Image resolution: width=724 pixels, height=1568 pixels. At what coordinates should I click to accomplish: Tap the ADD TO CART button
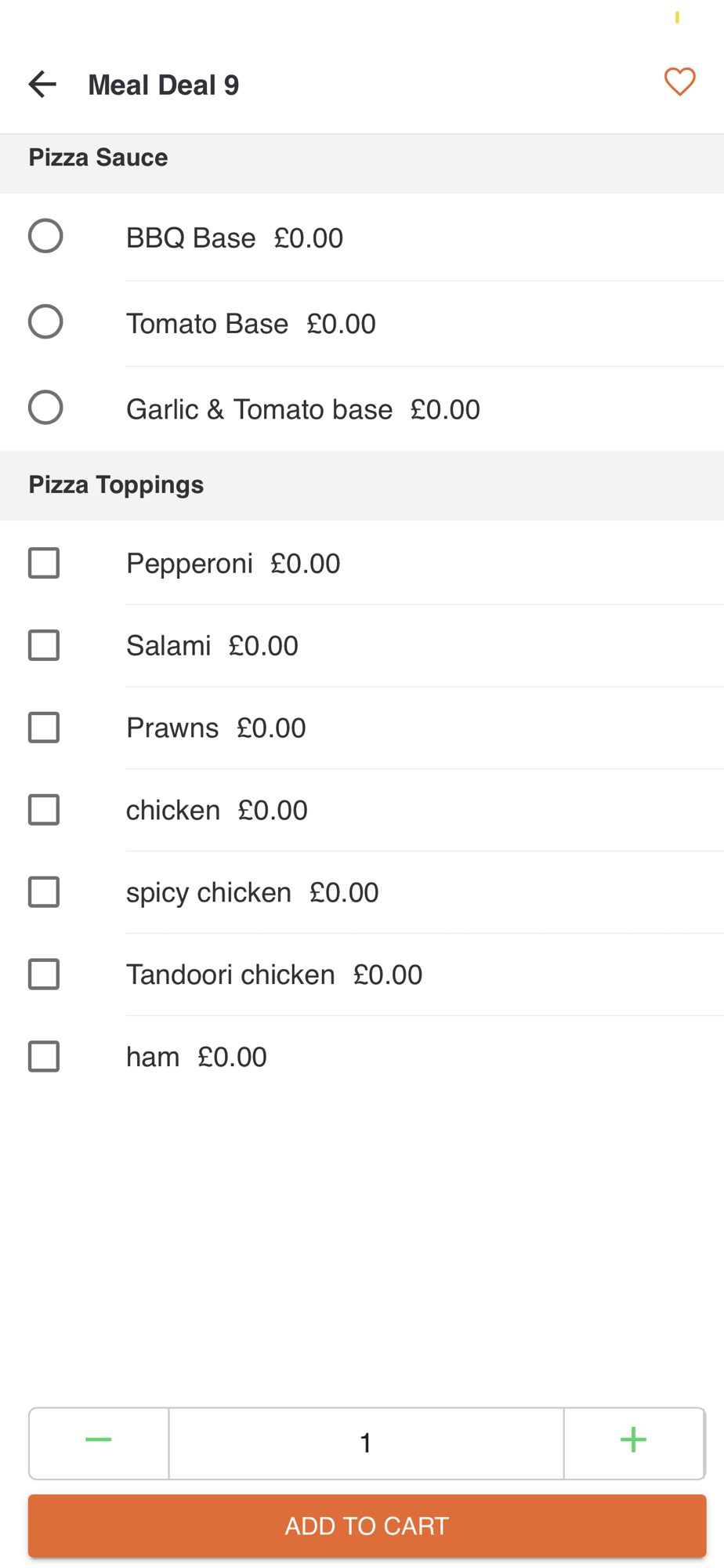(367, 1526)
